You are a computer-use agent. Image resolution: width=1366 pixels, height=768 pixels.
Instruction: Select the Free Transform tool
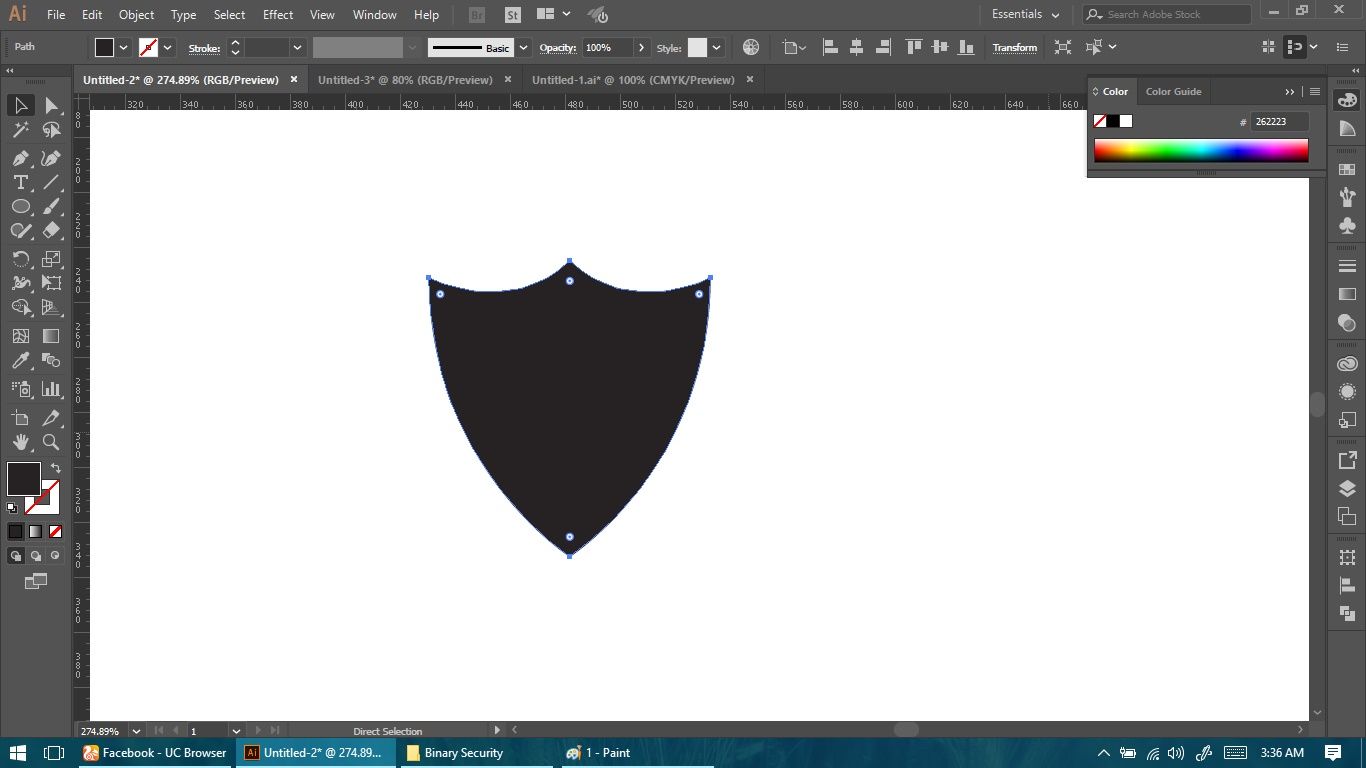(52, 283)
